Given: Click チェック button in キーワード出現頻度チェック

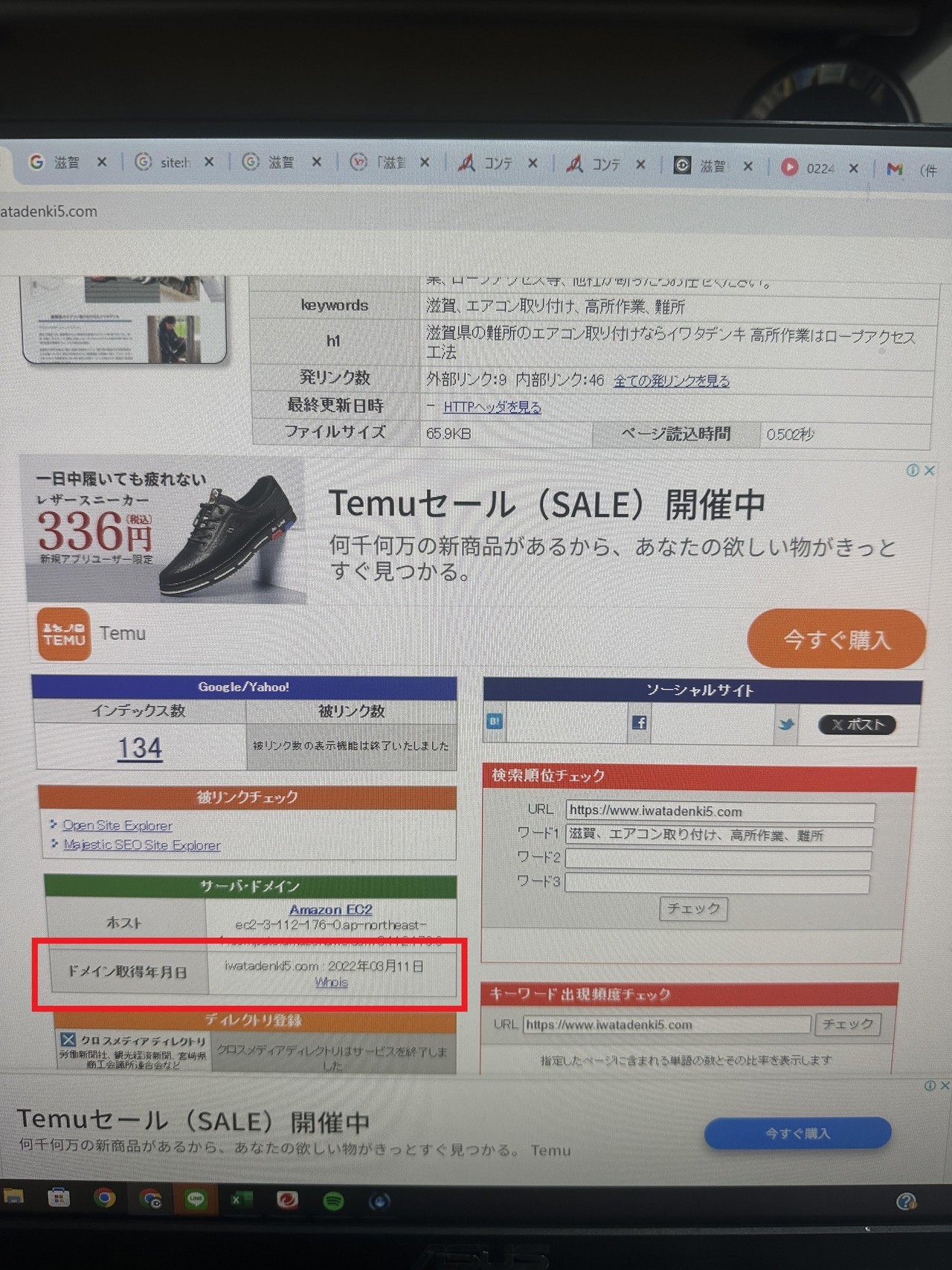Looking at the screenshot, I should coord(848,1024).
